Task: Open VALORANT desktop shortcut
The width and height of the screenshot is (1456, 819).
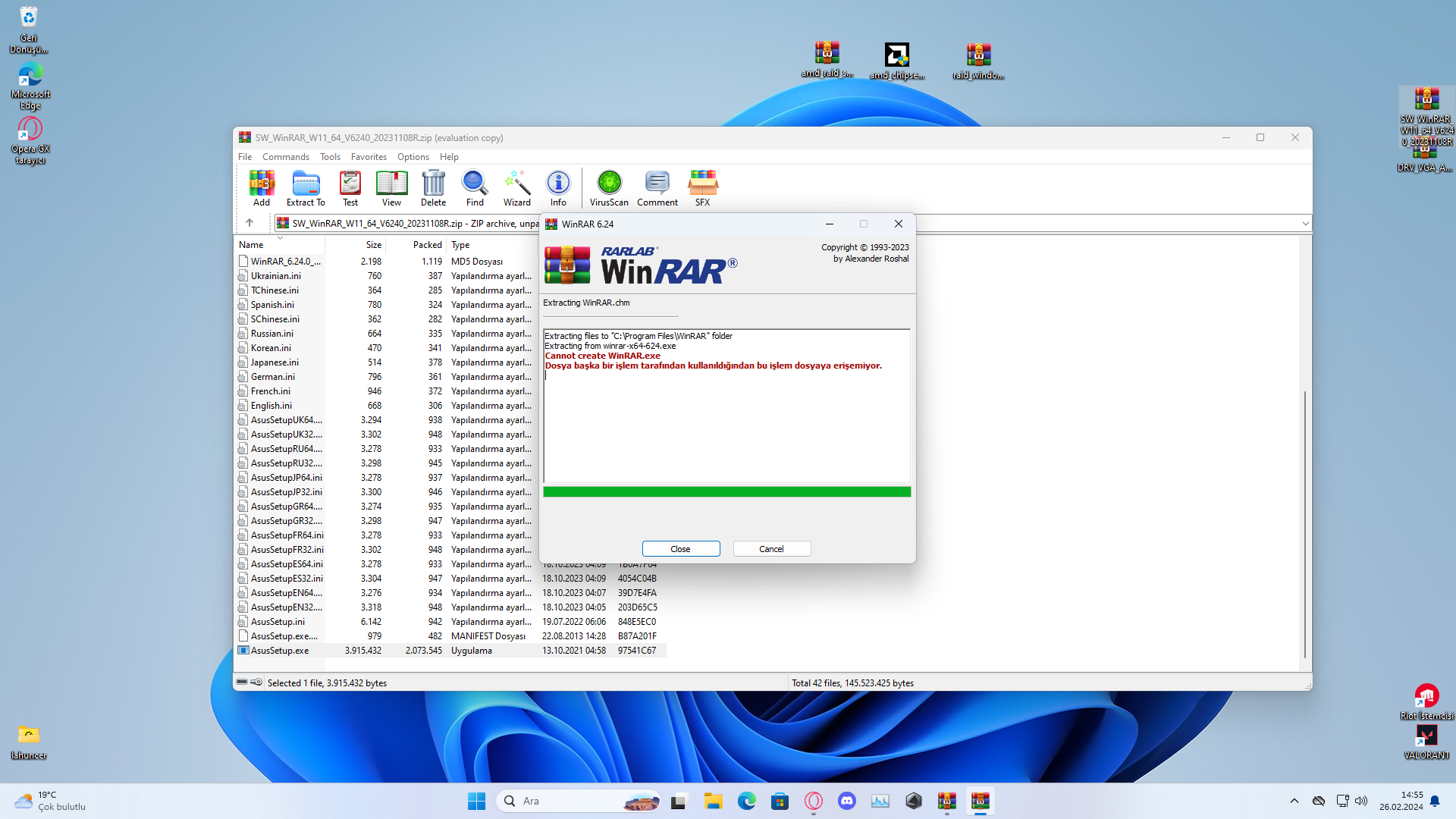Action: (1426, 742)
